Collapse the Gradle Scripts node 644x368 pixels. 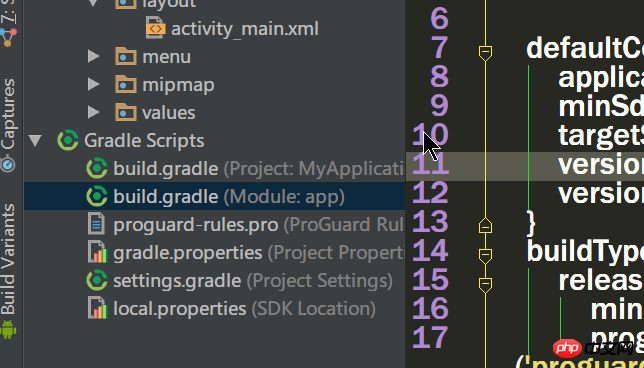coord(35,140)
